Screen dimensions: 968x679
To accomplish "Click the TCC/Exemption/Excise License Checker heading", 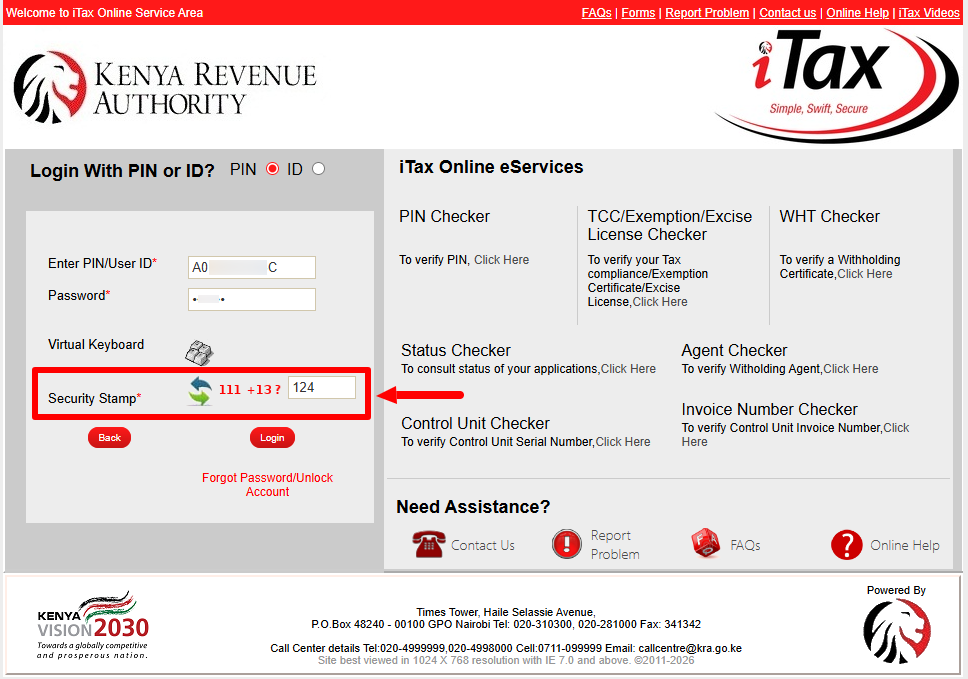I will [x=670, y=225].
